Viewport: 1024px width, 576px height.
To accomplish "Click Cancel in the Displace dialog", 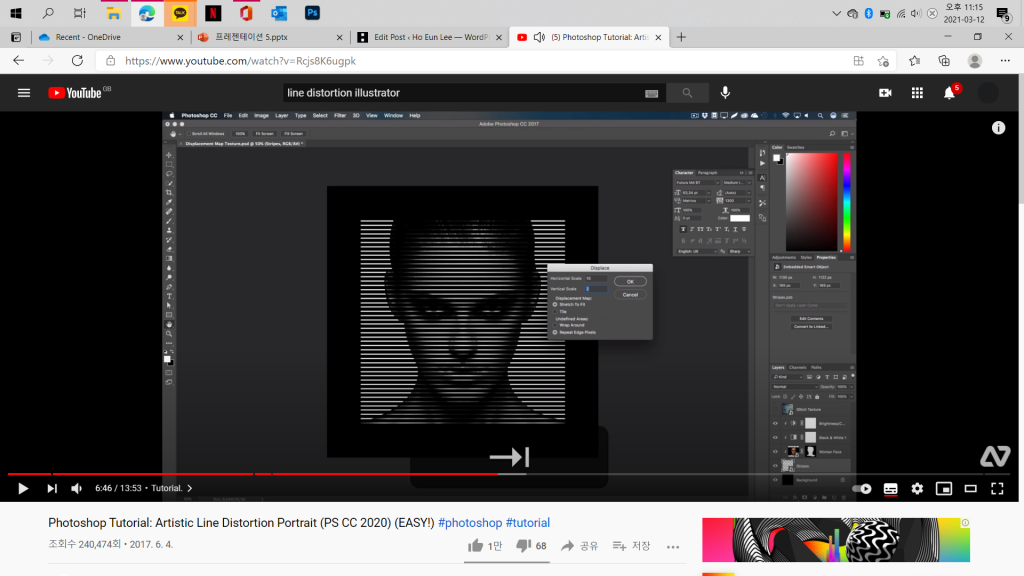I will [x=630, y=295].
